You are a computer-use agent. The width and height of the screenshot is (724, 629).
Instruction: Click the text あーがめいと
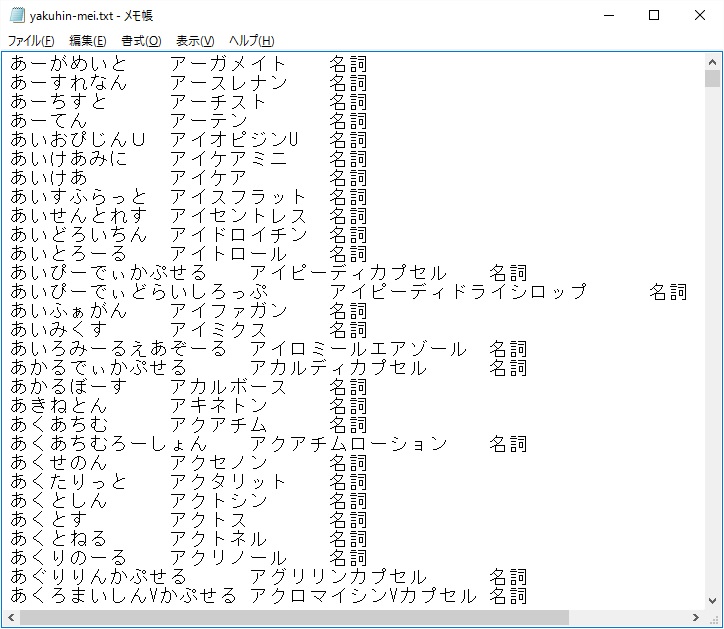click(68, 64)
